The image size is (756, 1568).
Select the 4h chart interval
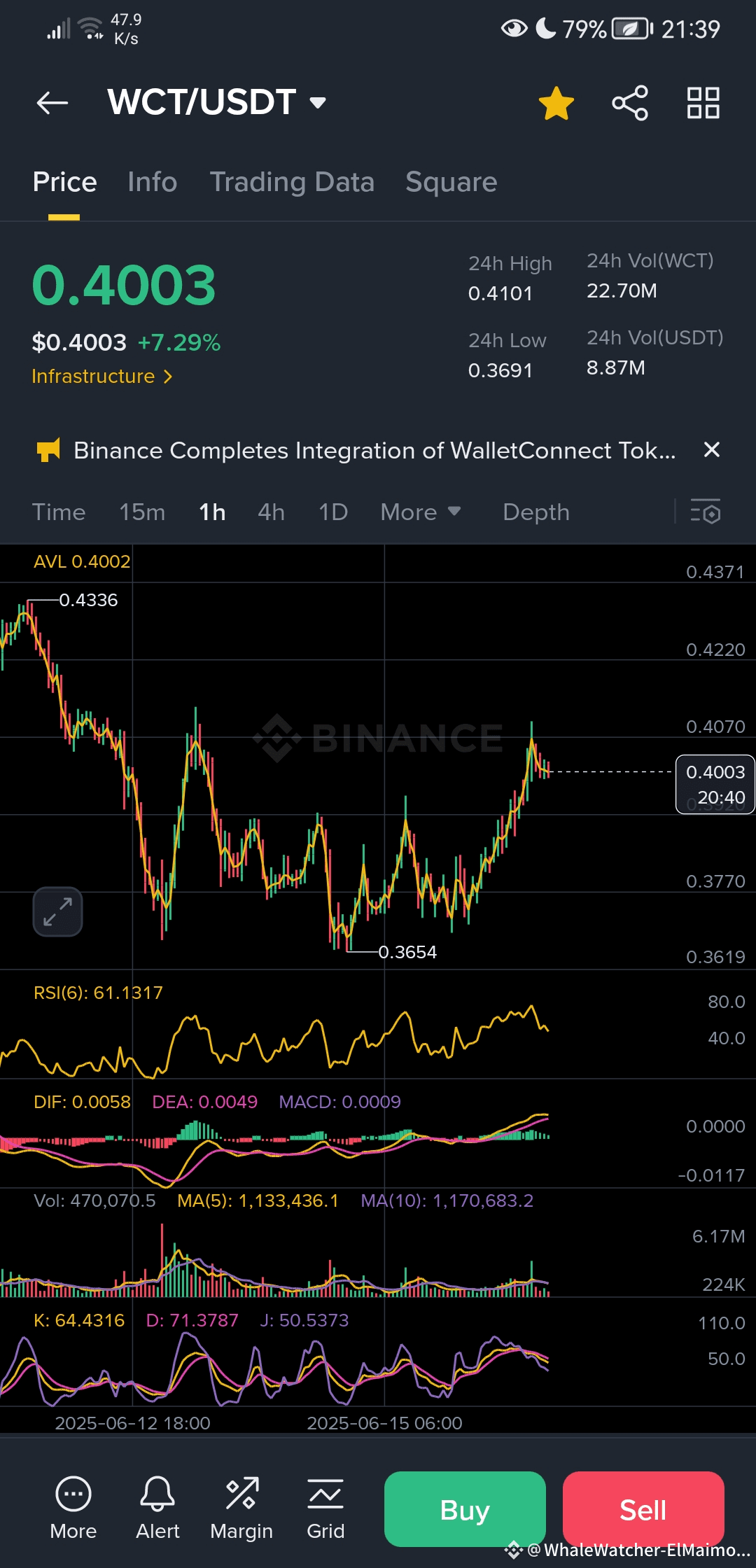(x=271, y=512)
